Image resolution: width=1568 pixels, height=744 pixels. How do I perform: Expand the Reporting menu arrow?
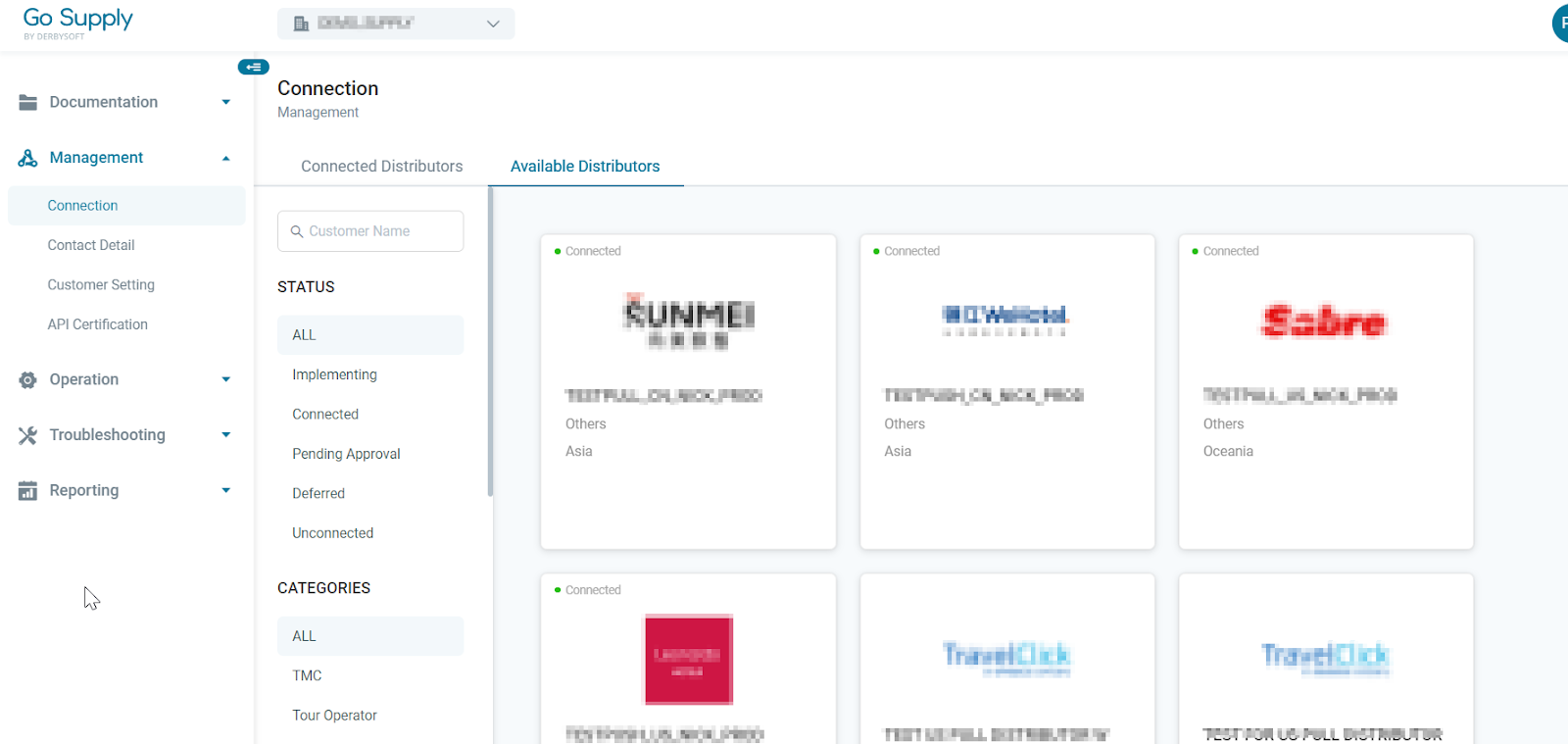point(226,491)
